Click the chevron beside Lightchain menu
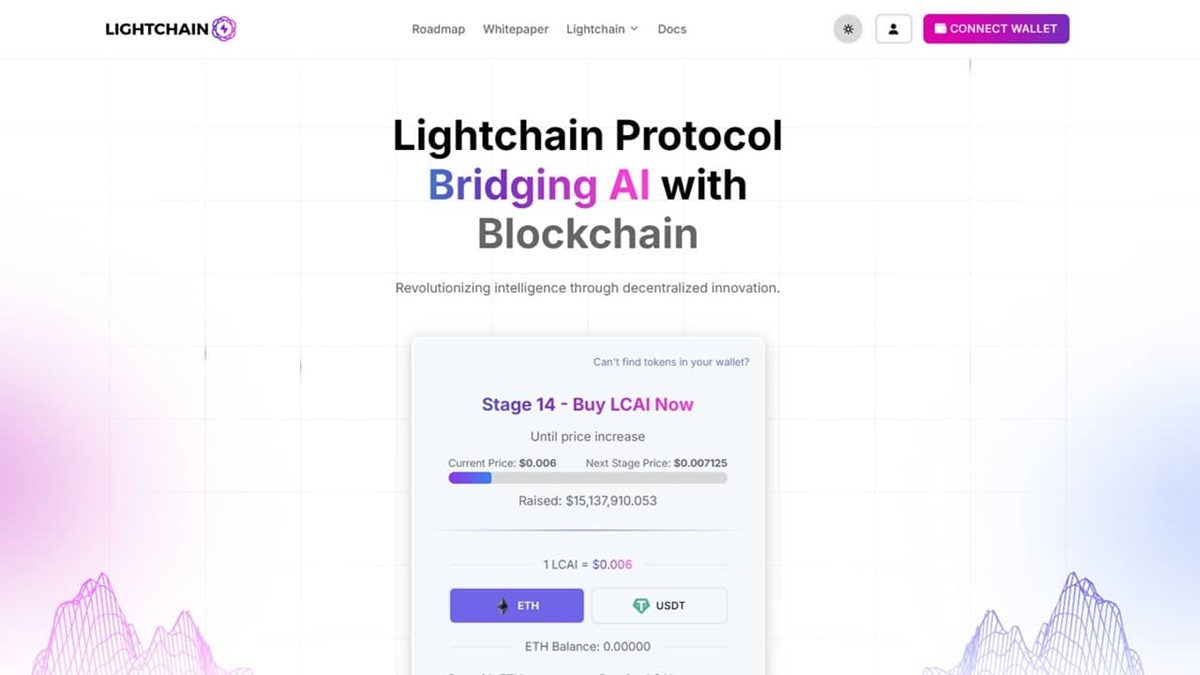The image size is (1200, 675). pyautogui.click(x=633, y=30)
